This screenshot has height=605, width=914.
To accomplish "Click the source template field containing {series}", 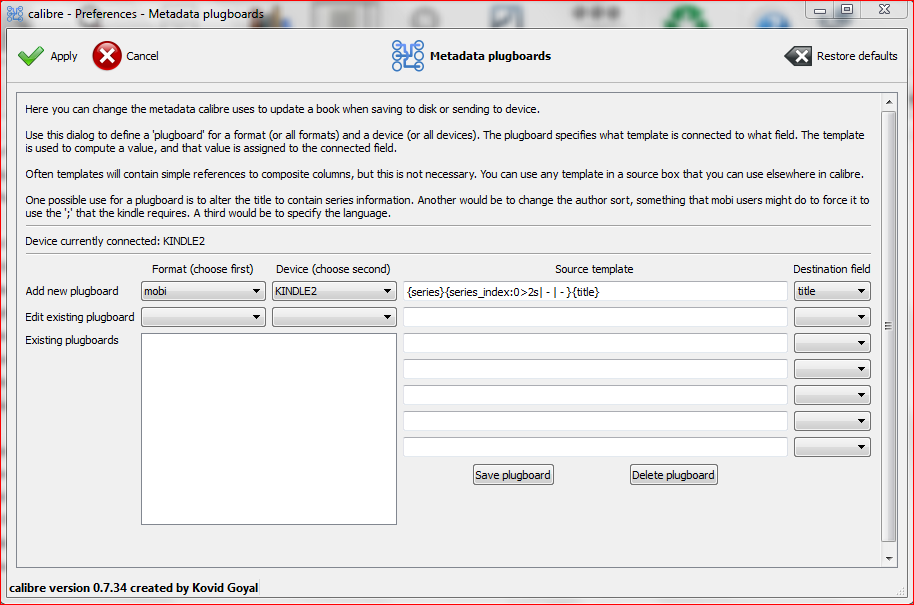I will click(595, 291).
